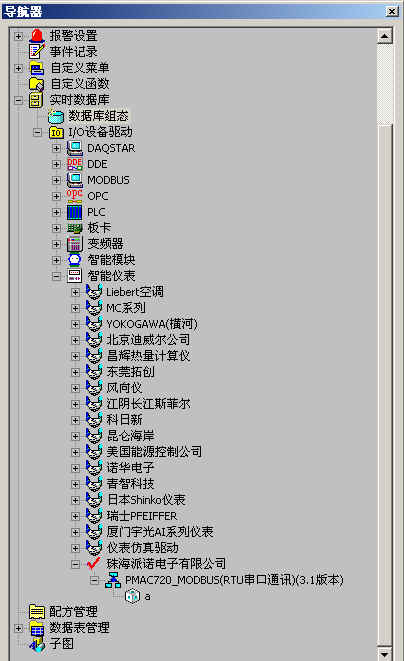This screenshot has width=404, height=661.
Task: Select the database configuration cylinder icon
Action: coord(56,116)
